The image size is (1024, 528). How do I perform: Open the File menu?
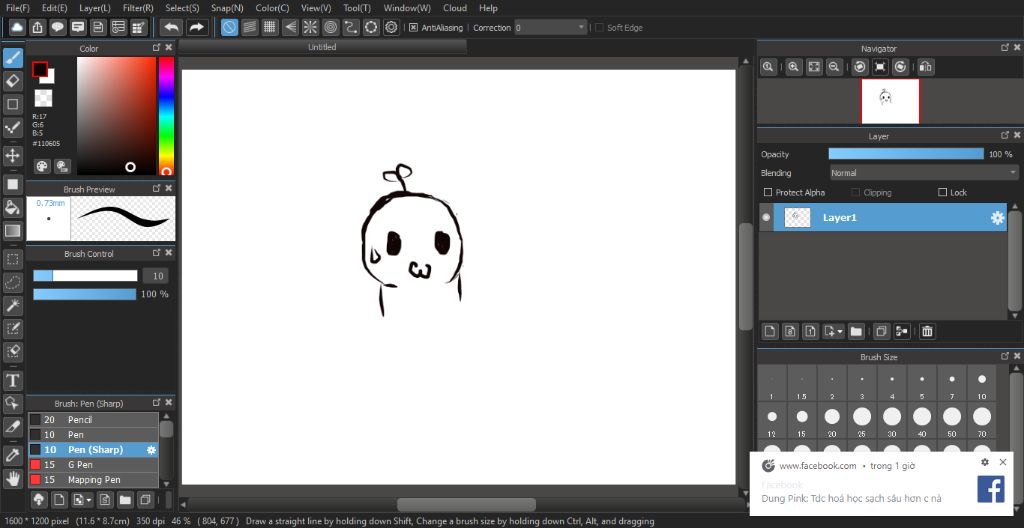[18, 8]
